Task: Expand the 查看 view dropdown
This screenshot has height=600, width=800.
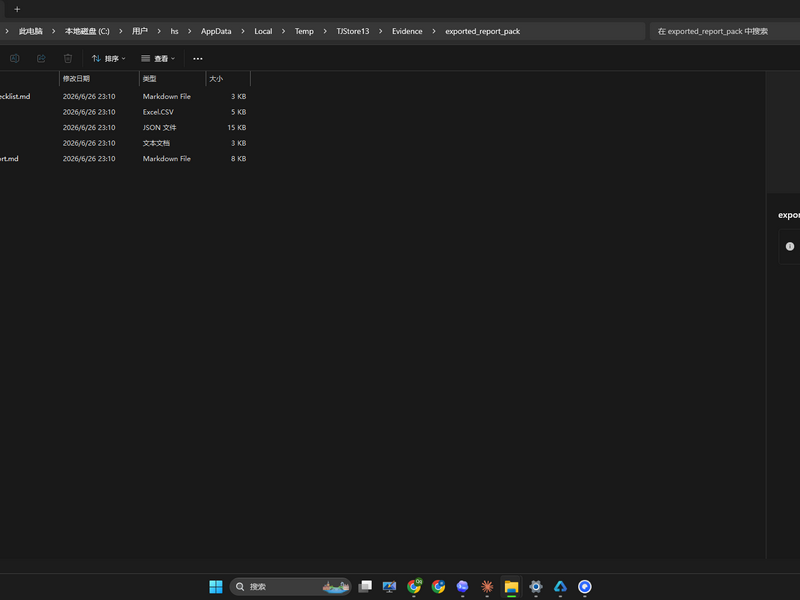Action: pyautogui.click(x=158, y=59)
